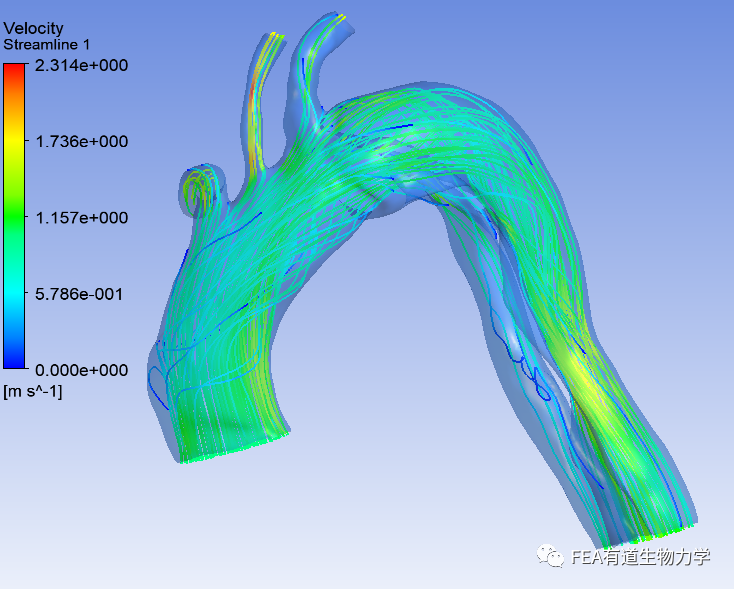Click the 1.736e+000 legend value
The height and width of the screenshot is (589, 734).
pos(81,141)
